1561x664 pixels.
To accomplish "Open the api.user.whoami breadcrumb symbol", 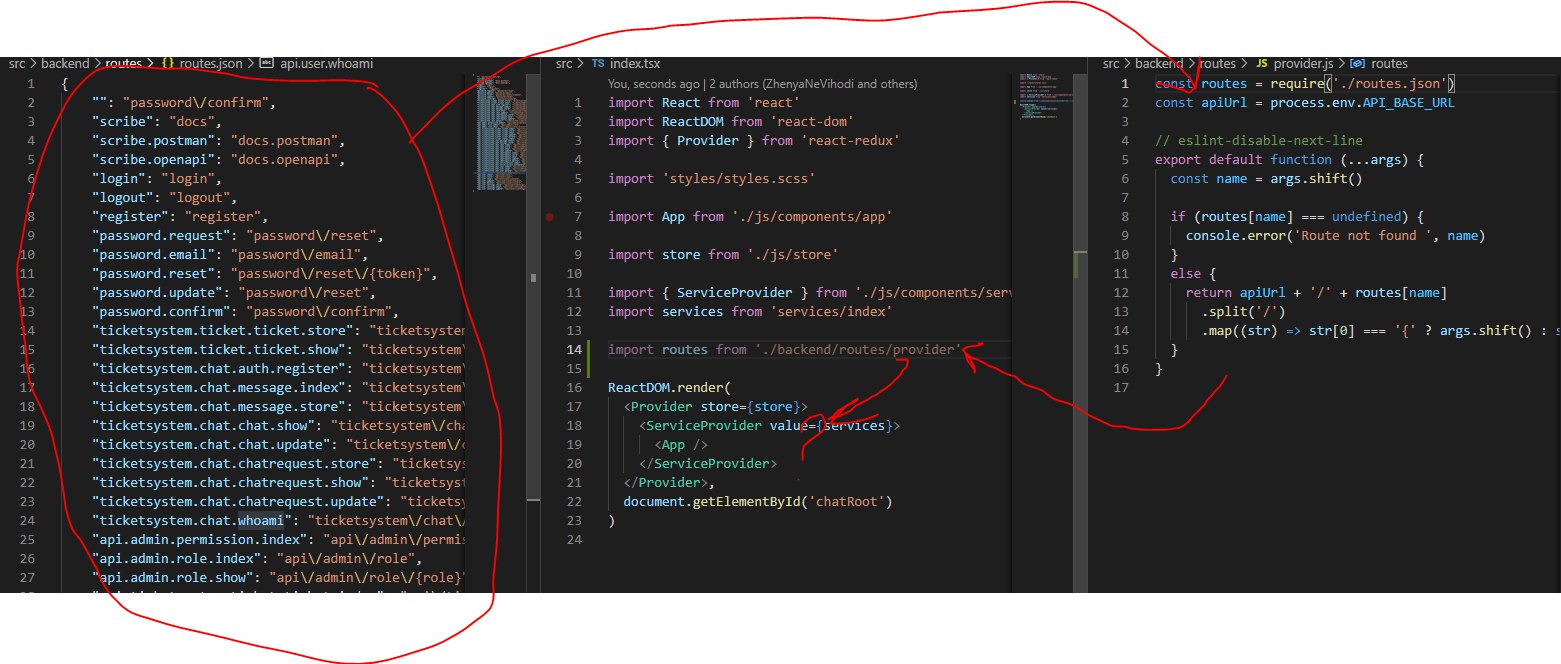I will pos(325,63).
